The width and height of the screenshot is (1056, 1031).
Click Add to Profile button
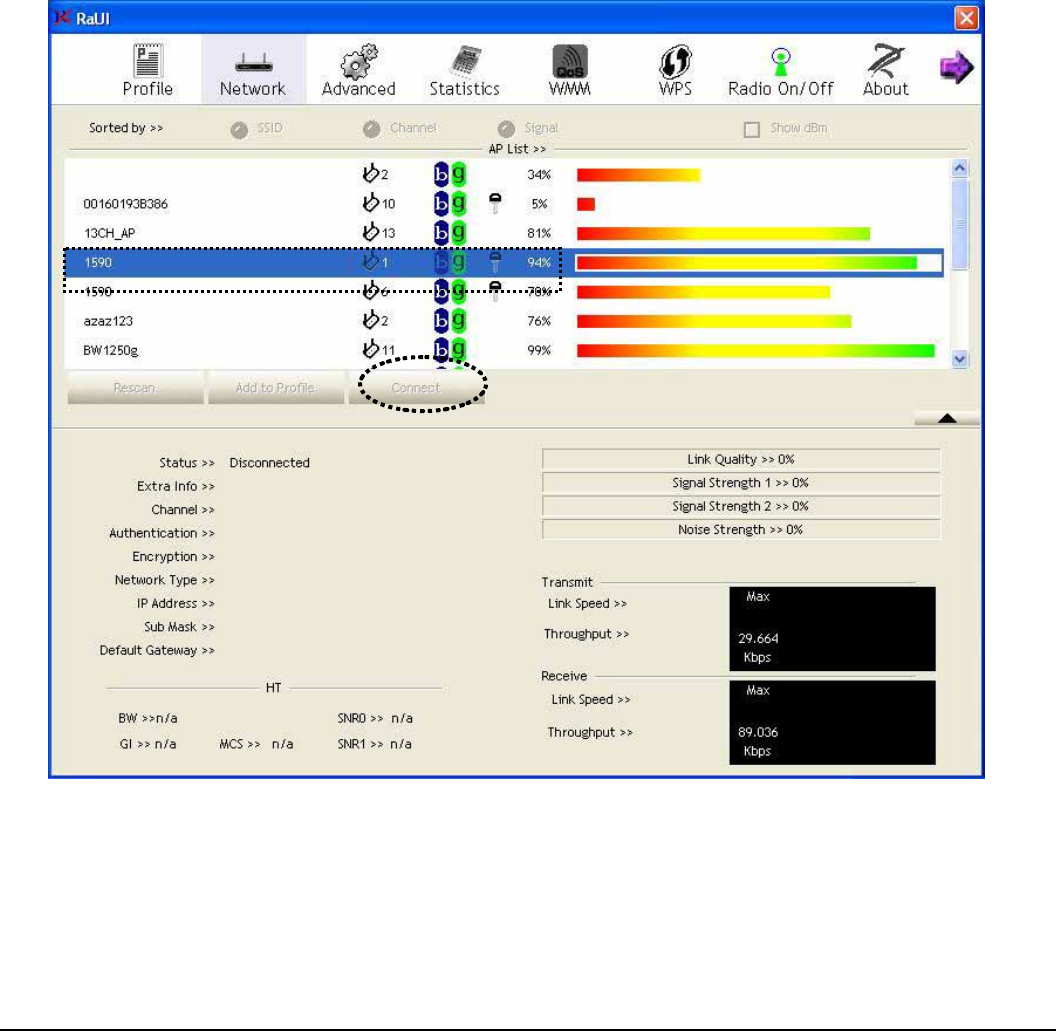275,388
